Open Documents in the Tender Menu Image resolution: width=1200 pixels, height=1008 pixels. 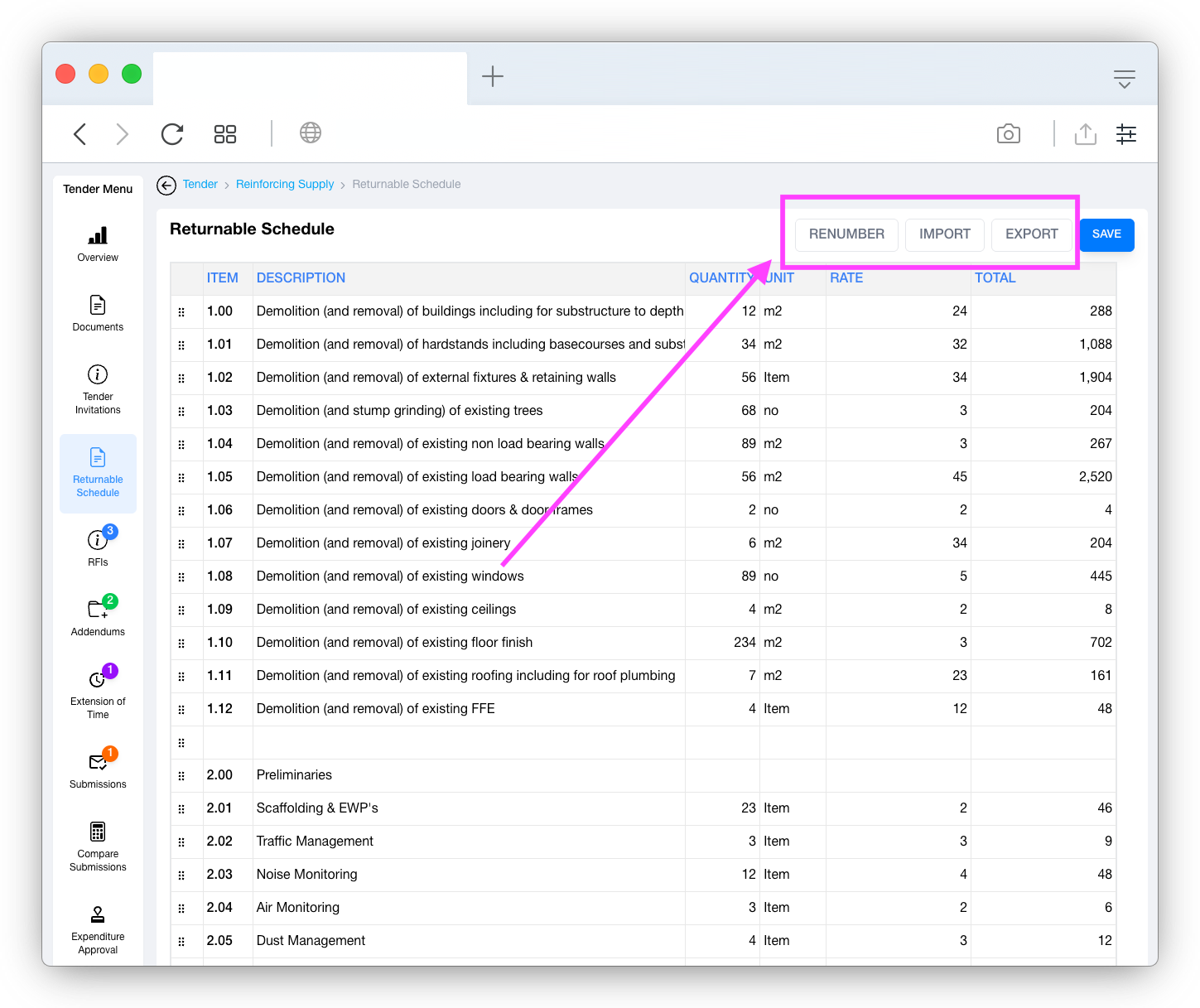[98, 306]
